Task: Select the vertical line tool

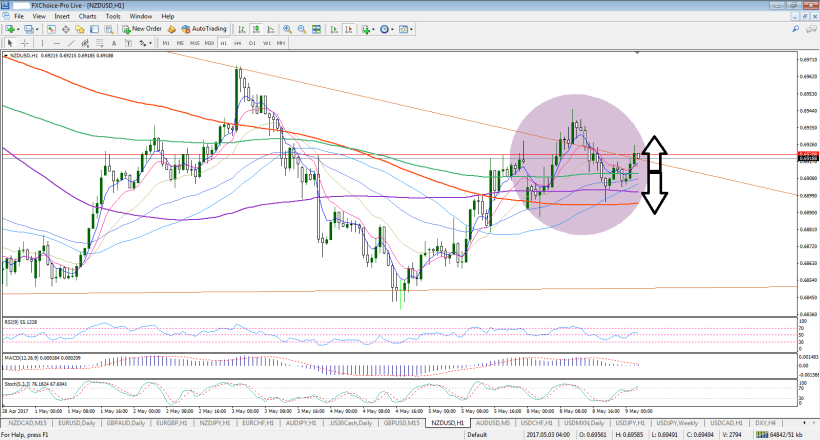Action: click(42, 43)
